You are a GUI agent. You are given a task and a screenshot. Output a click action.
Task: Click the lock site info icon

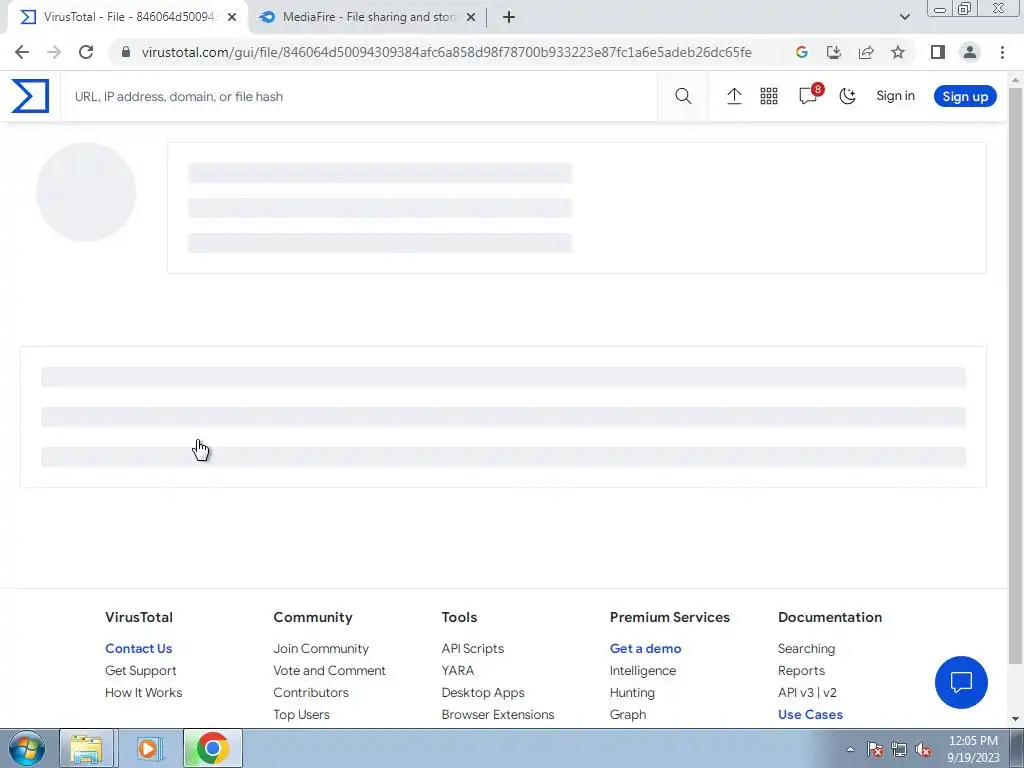(x=126, y=52)
